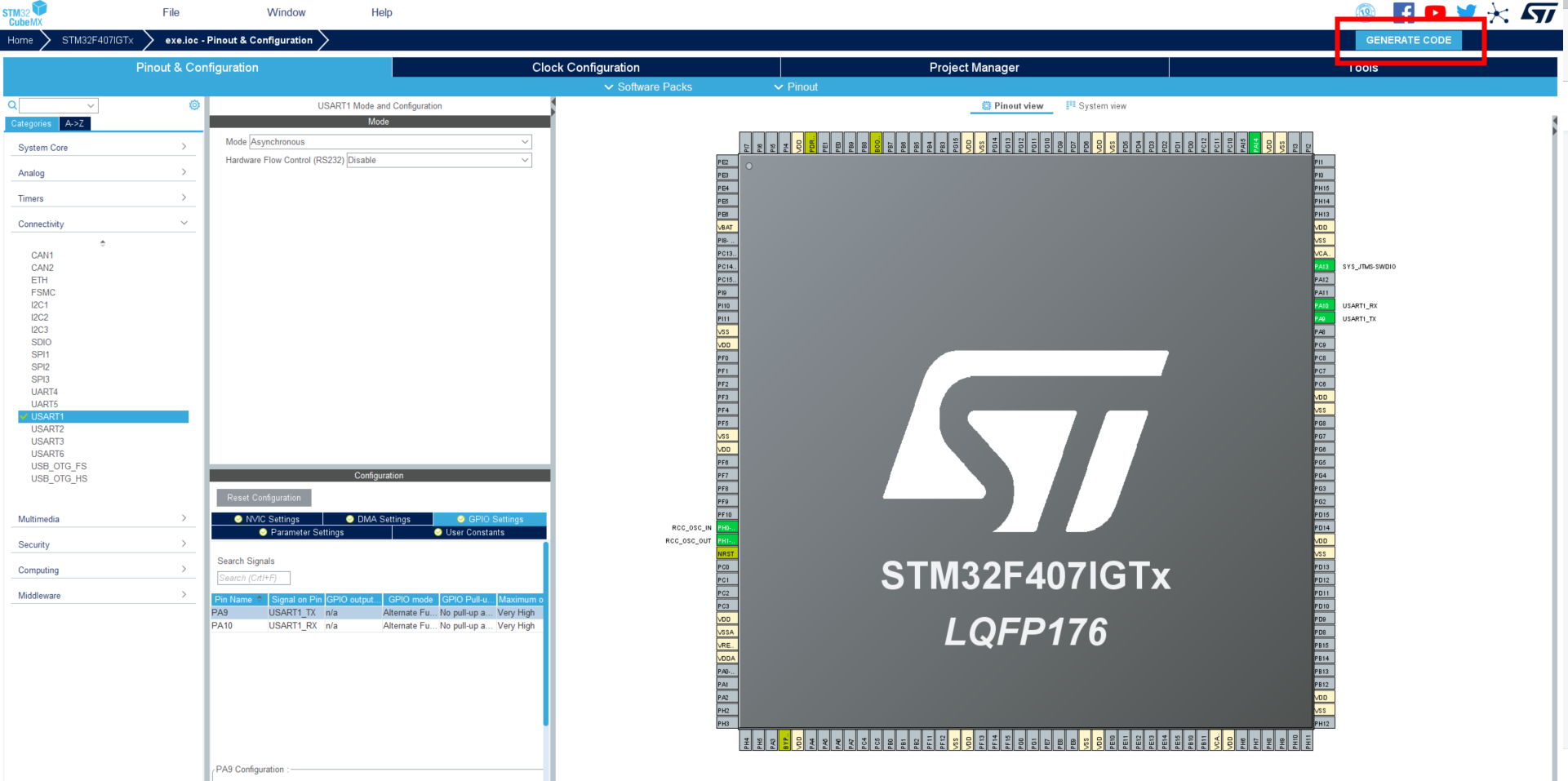
Task: Switch to the Project Manager tab
Action: (975, 67)
